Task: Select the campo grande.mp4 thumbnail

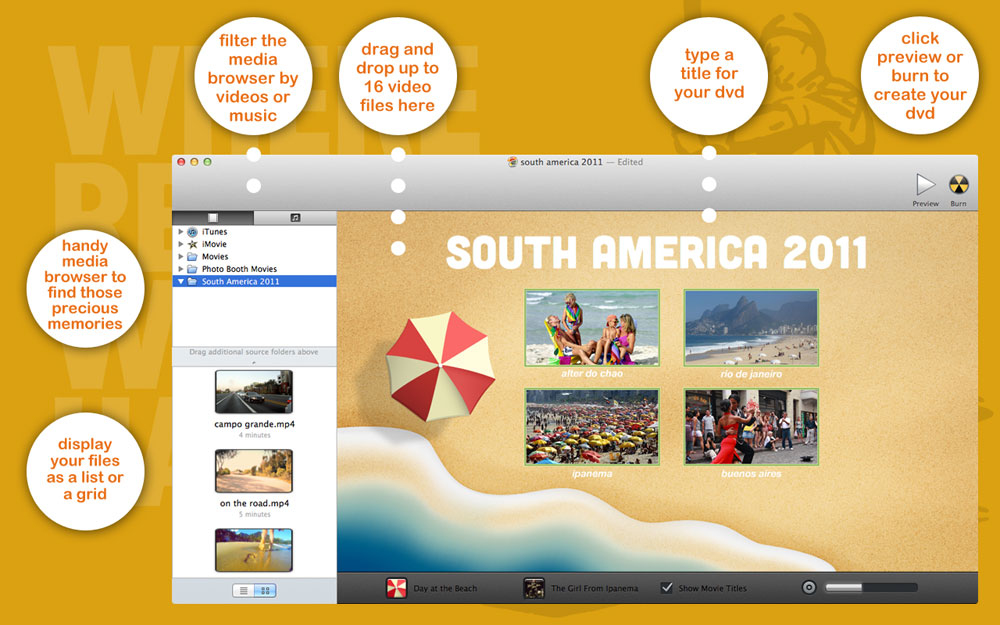Action: point(254,392)
